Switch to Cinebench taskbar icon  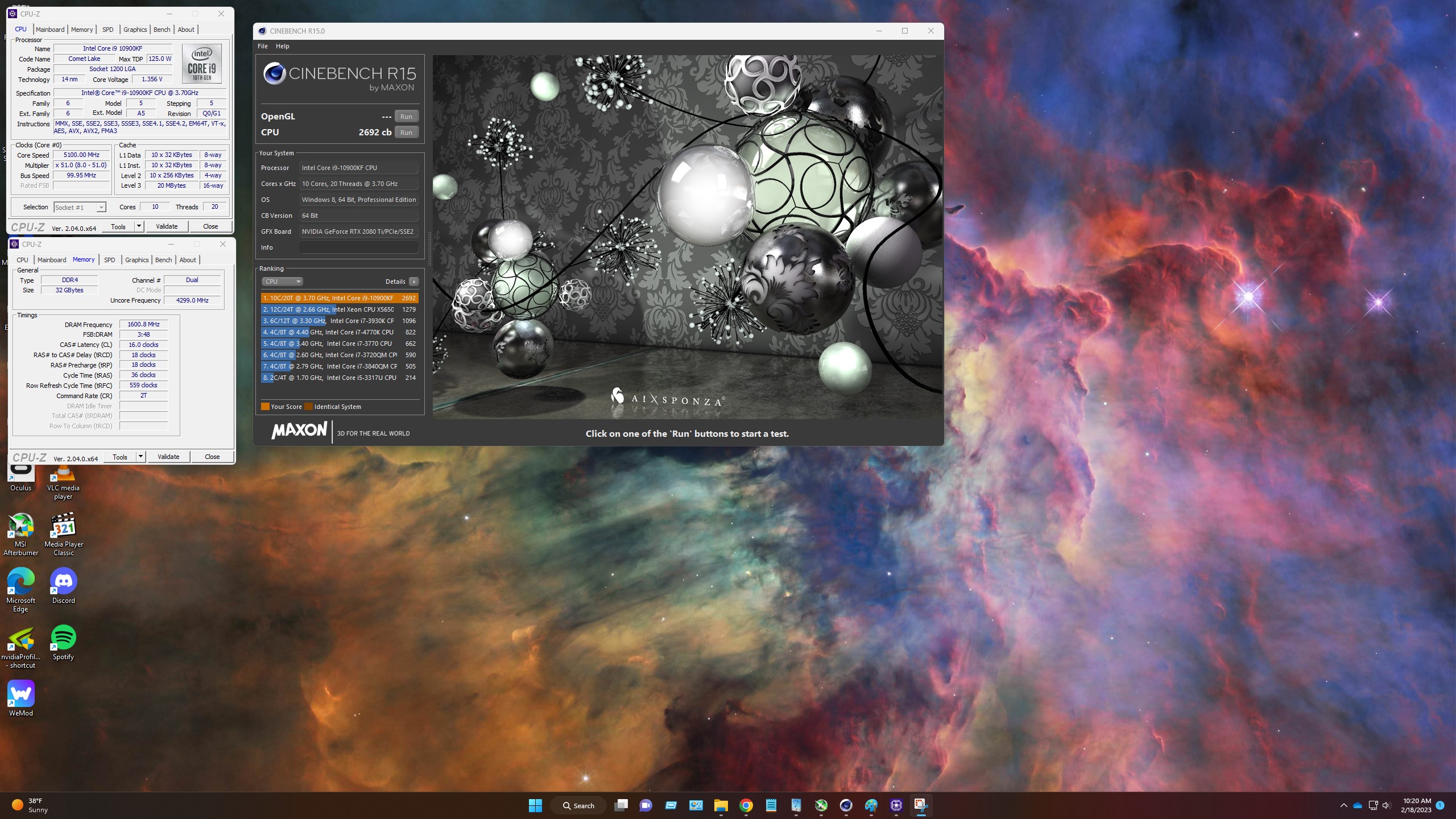click(x=846, y=805)
